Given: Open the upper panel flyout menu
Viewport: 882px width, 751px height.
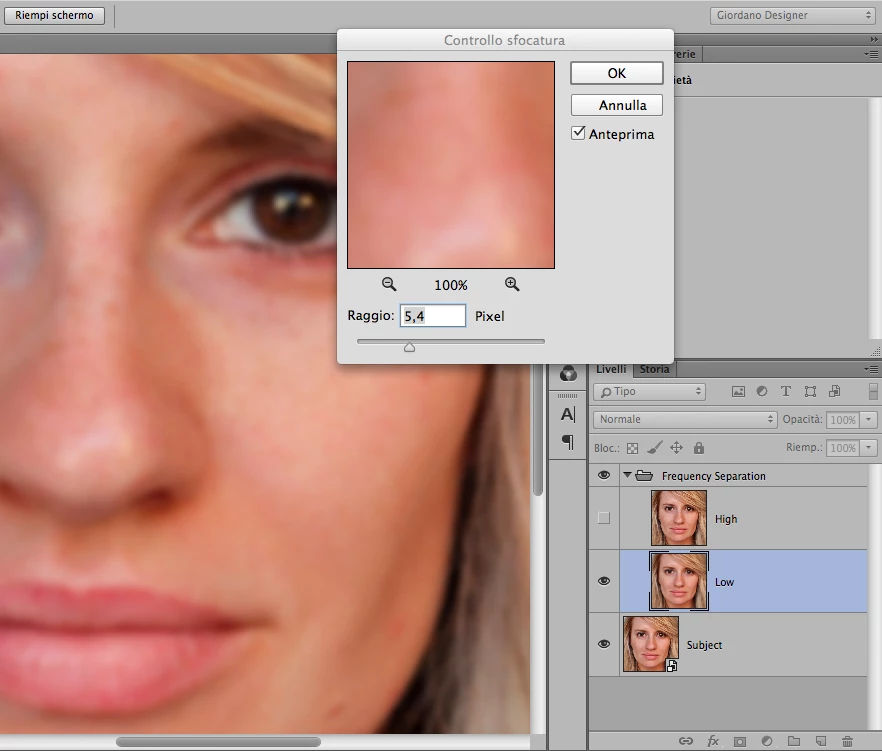Looking at the screenshot, I should (870, 55).
